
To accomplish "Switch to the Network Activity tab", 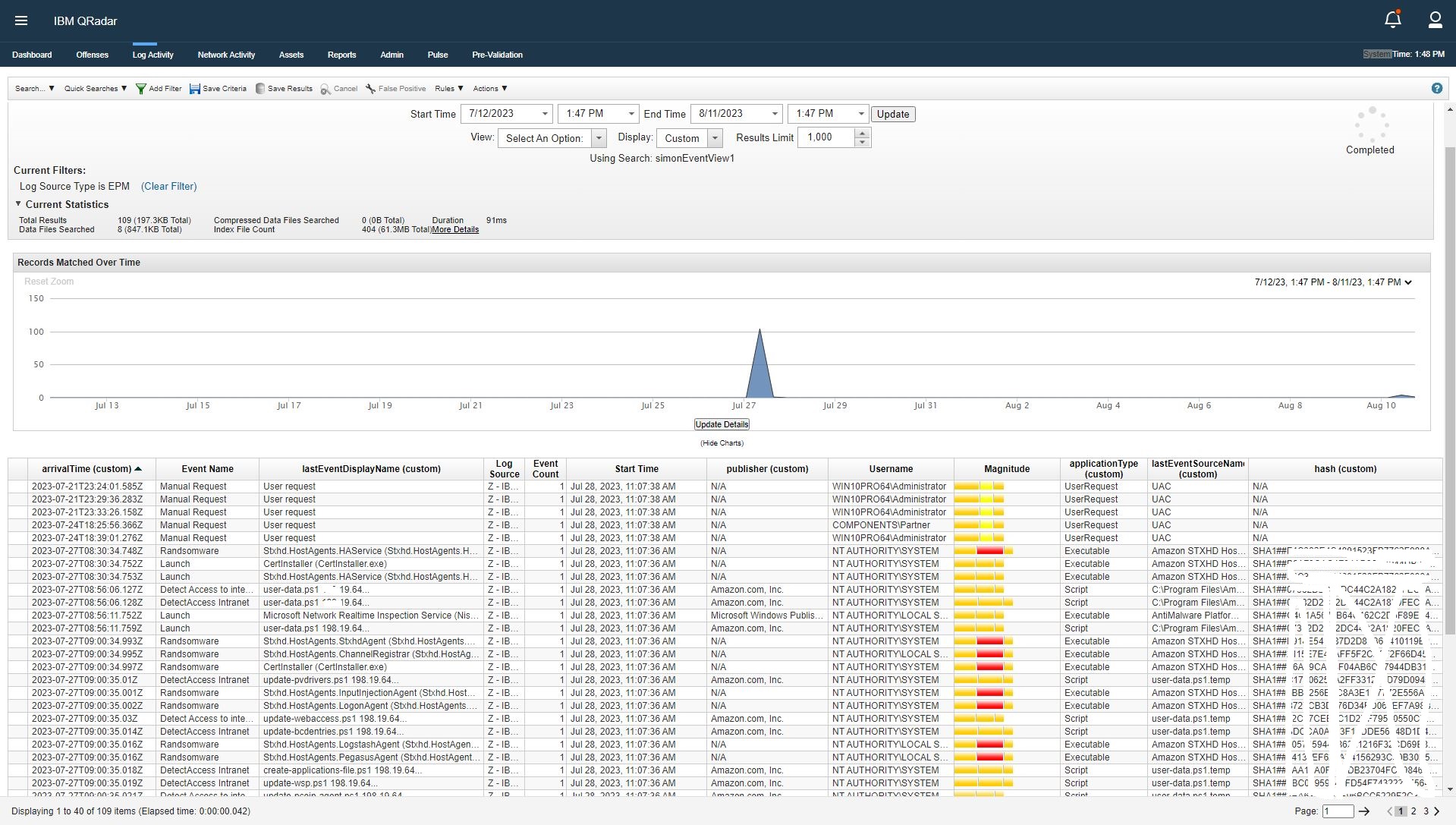I will [225, 55].
